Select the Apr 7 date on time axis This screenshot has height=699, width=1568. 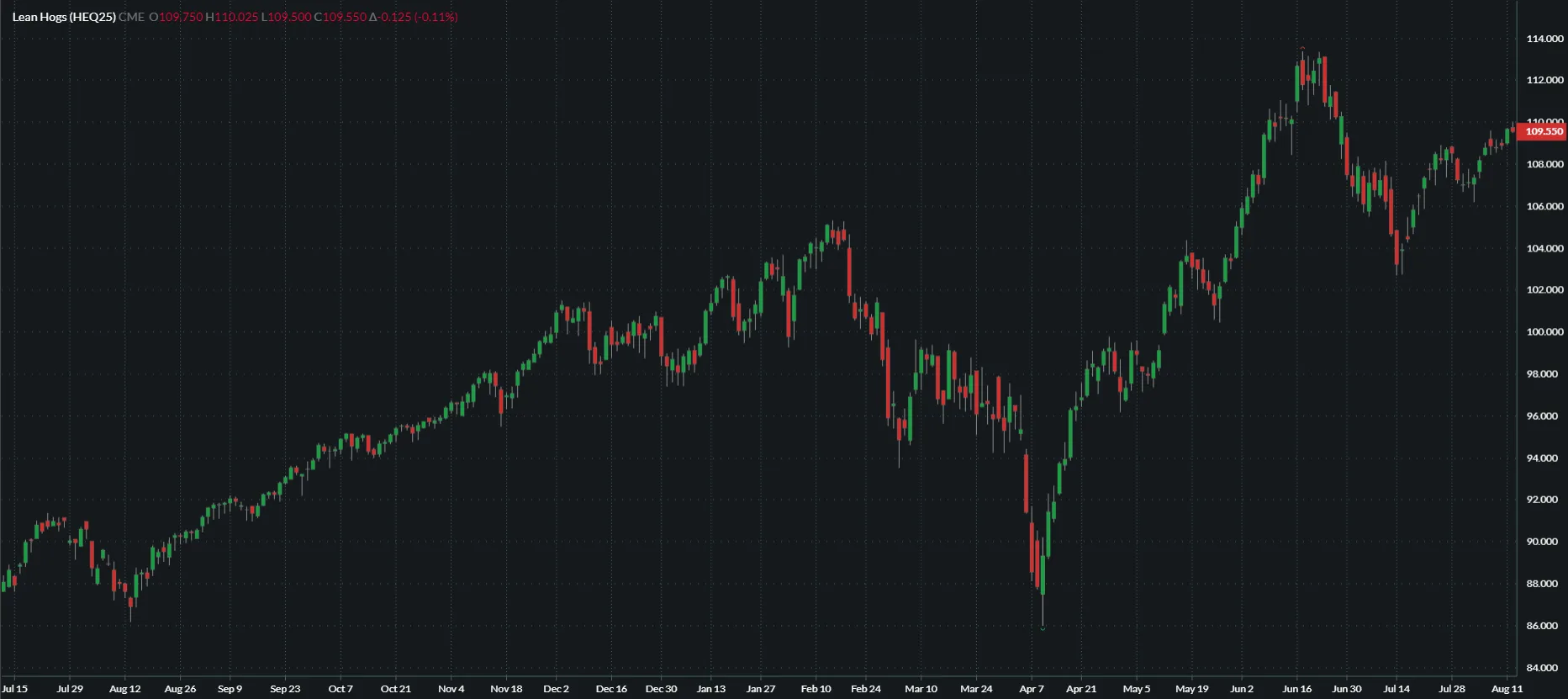coord(1032,689)
